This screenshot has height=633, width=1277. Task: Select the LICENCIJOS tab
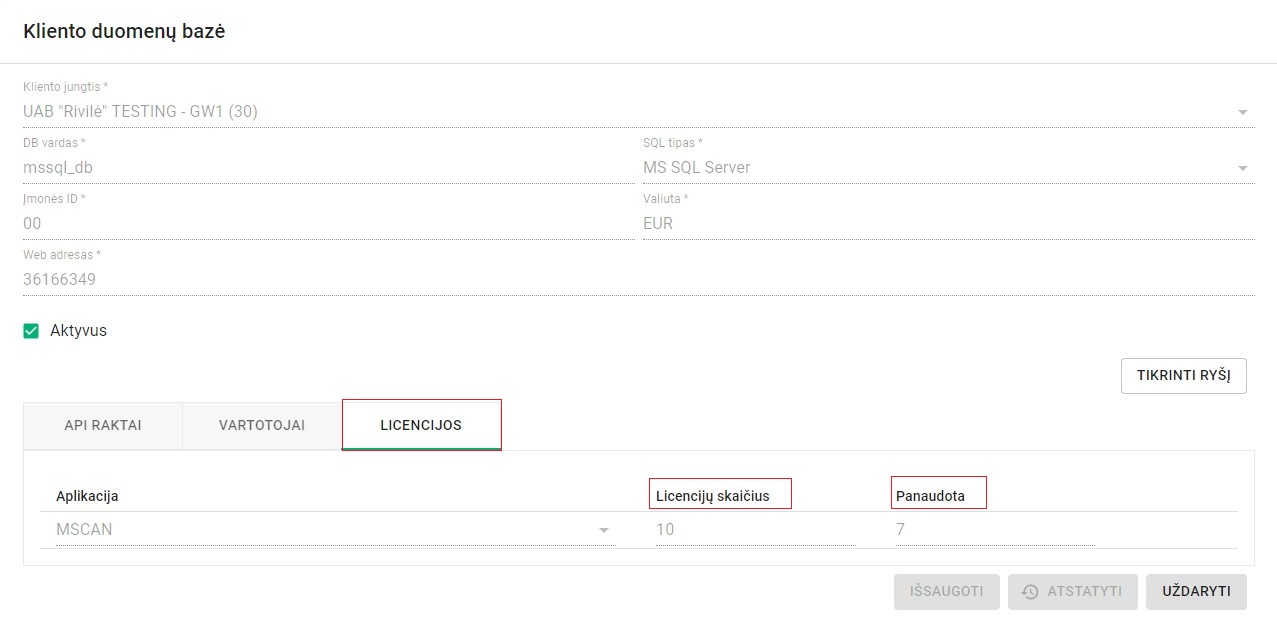click(421, 425)
